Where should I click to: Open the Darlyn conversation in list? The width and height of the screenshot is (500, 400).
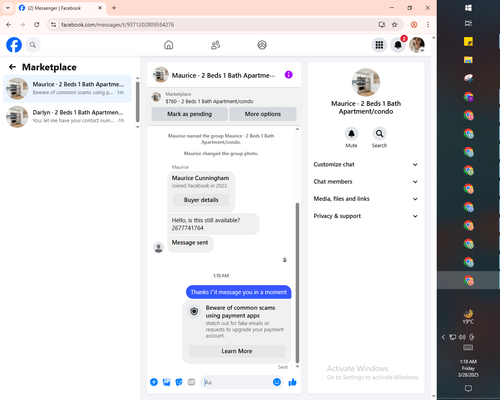coord(67,116)
